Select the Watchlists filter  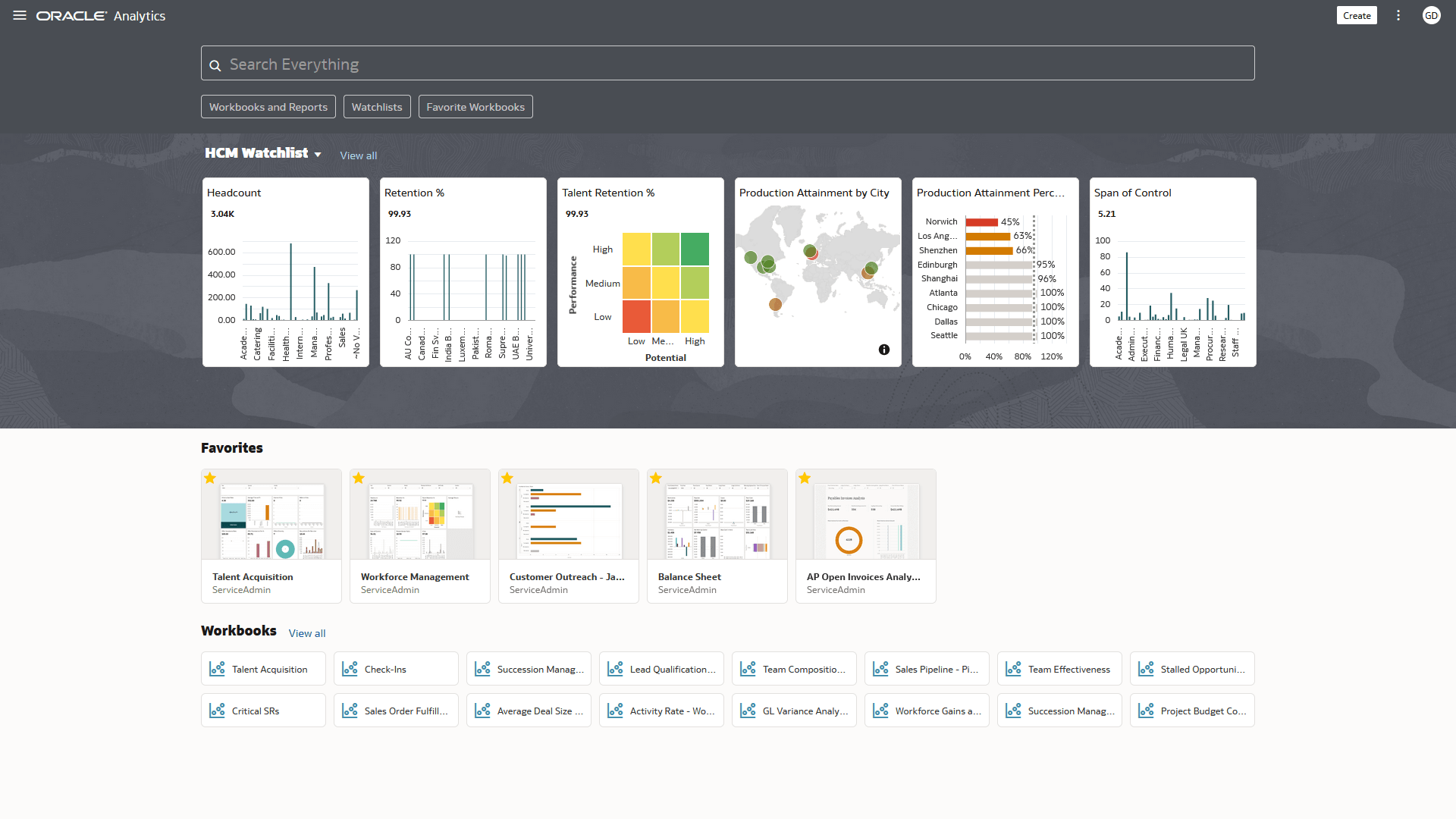pos(377,107)
